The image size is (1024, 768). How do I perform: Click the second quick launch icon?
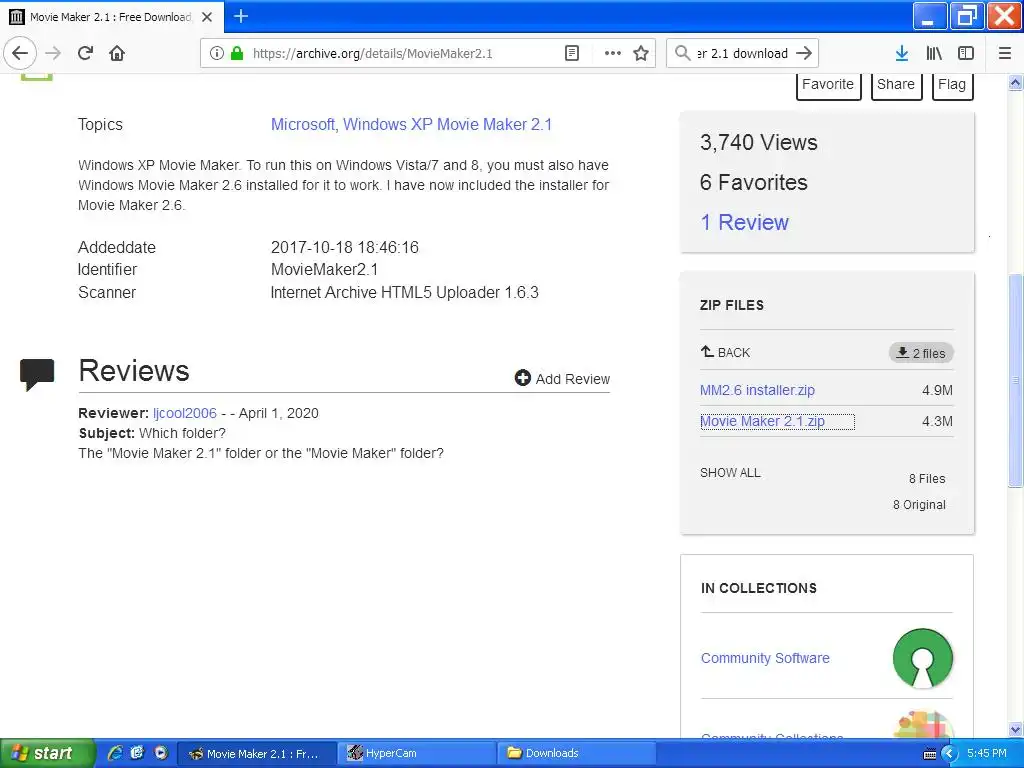click(137, 753)
